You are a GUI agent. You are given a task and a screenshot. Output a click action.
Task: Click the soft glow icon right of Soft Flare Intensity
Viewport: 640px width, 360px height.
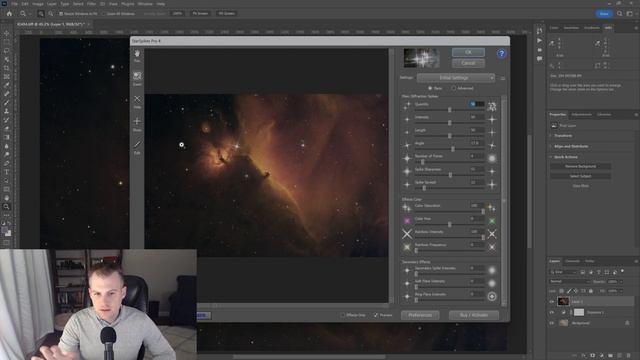492,283
